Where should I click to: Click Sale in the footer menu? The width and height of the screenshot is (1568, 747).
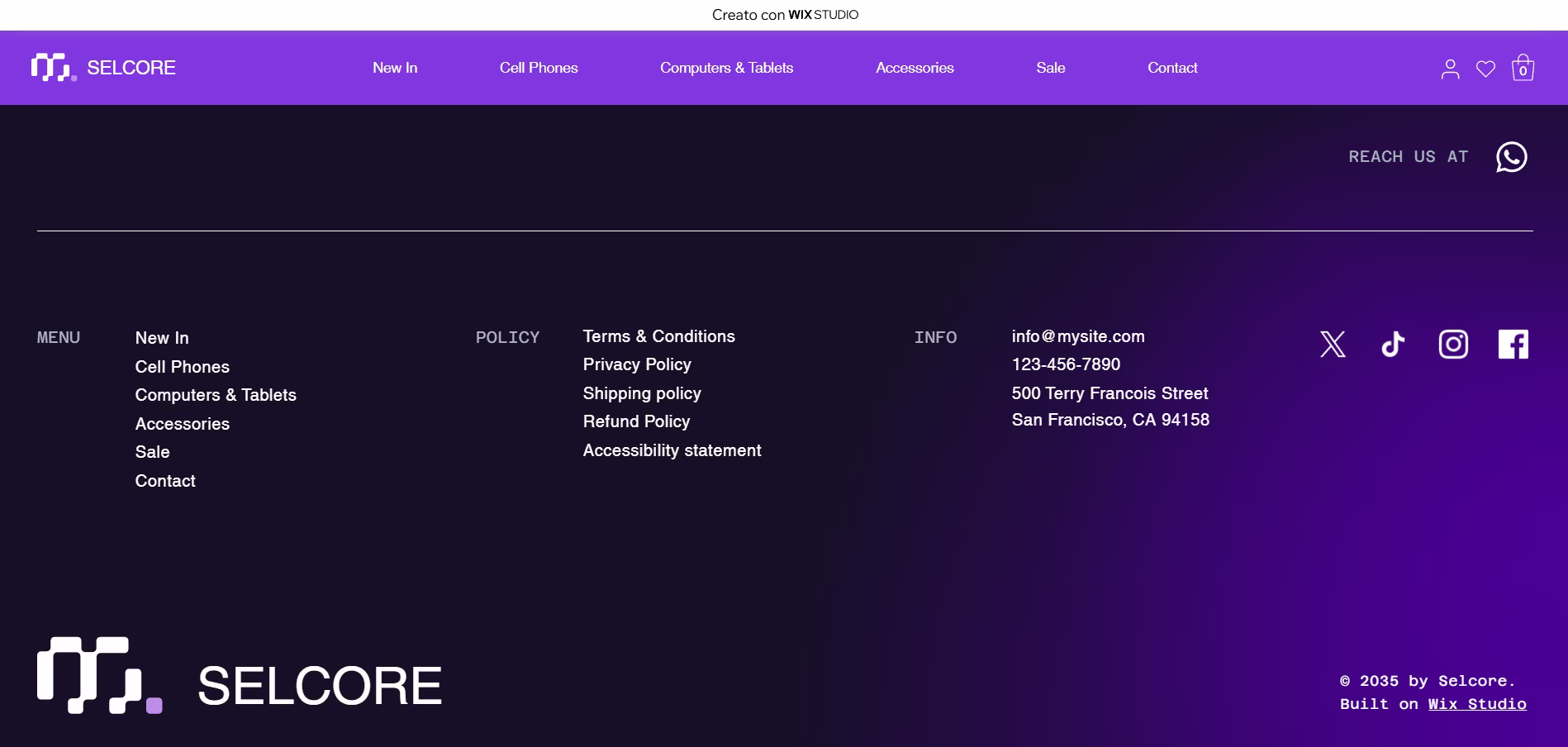(153, 452)
